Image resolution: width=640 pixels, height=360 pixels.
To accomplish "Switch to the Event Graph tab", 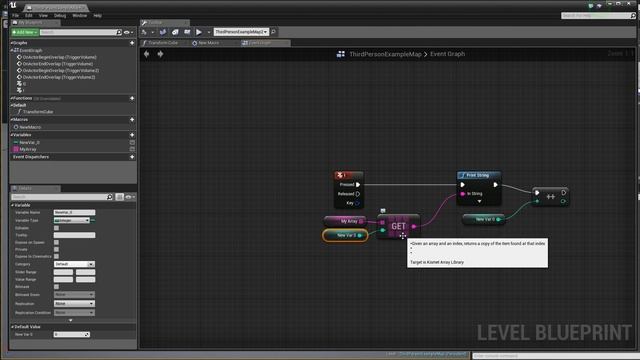I will coord(265,43).
